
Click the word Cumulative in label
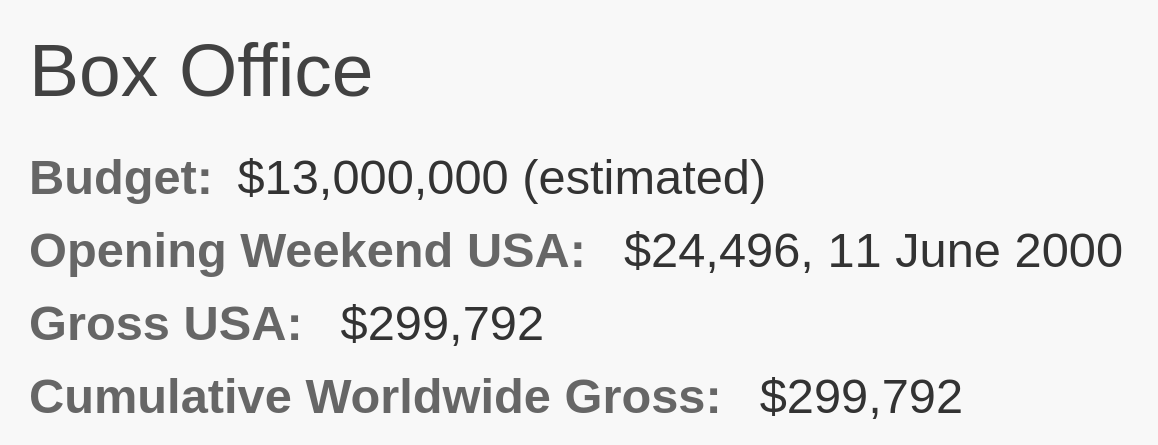pyautogui.click(x=160, y=396)
